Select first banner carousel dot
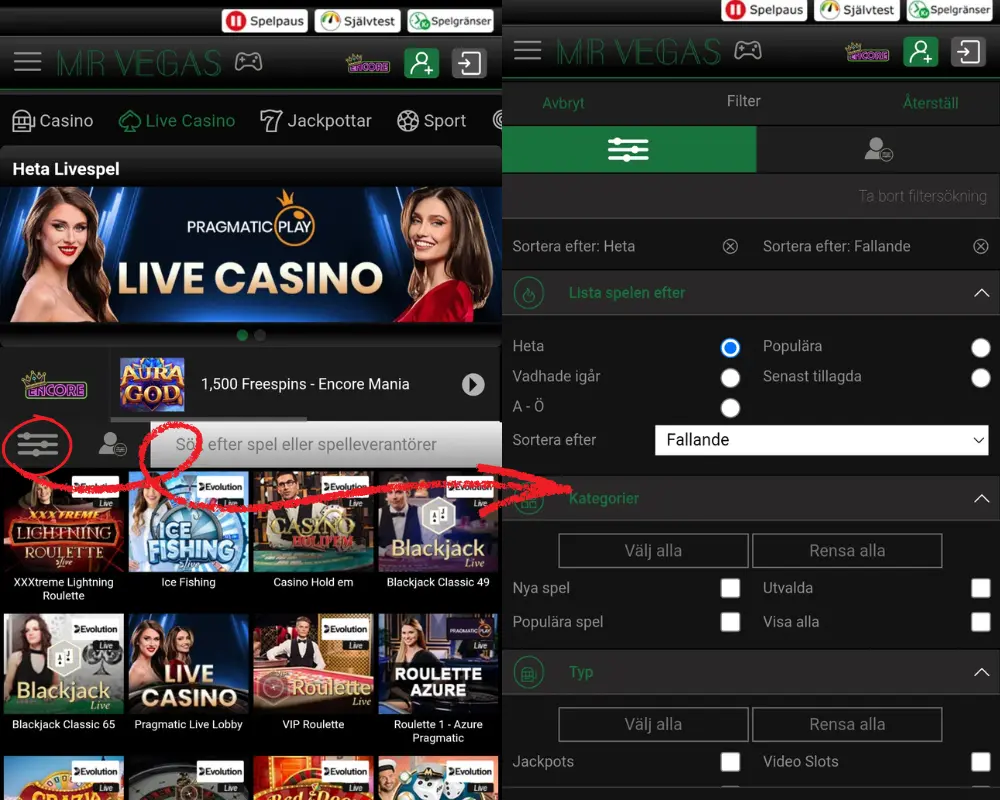1000x800 pixels. pos(242,335)
